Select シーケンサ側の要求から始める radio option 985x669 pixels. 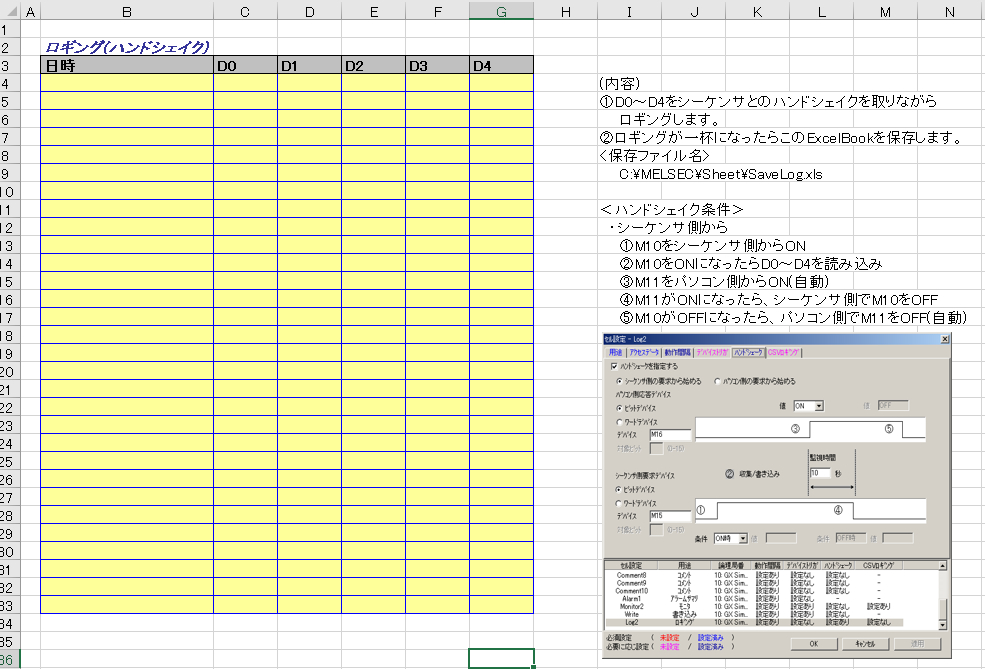point(621,381)
